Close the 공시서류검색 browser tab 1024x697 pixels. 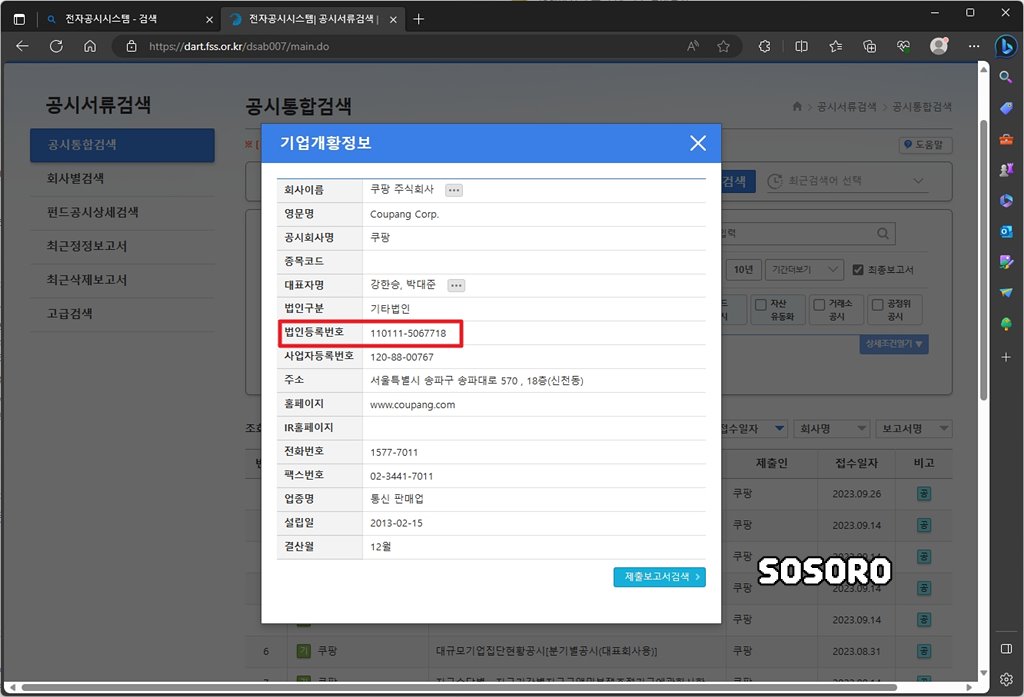pyautogui.click(x=393, y=20)
